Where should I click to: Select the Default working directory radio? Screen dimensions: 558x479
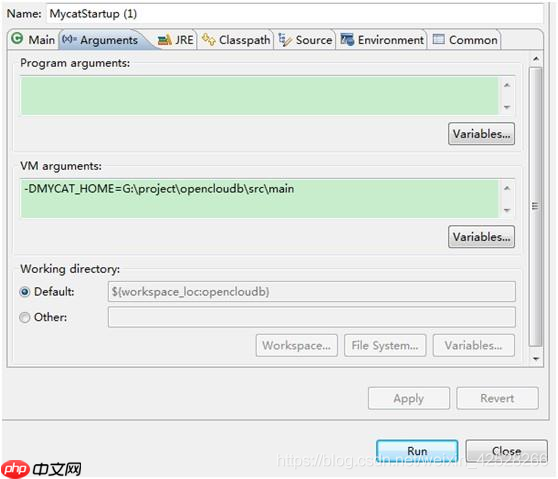tap(25, 292)
